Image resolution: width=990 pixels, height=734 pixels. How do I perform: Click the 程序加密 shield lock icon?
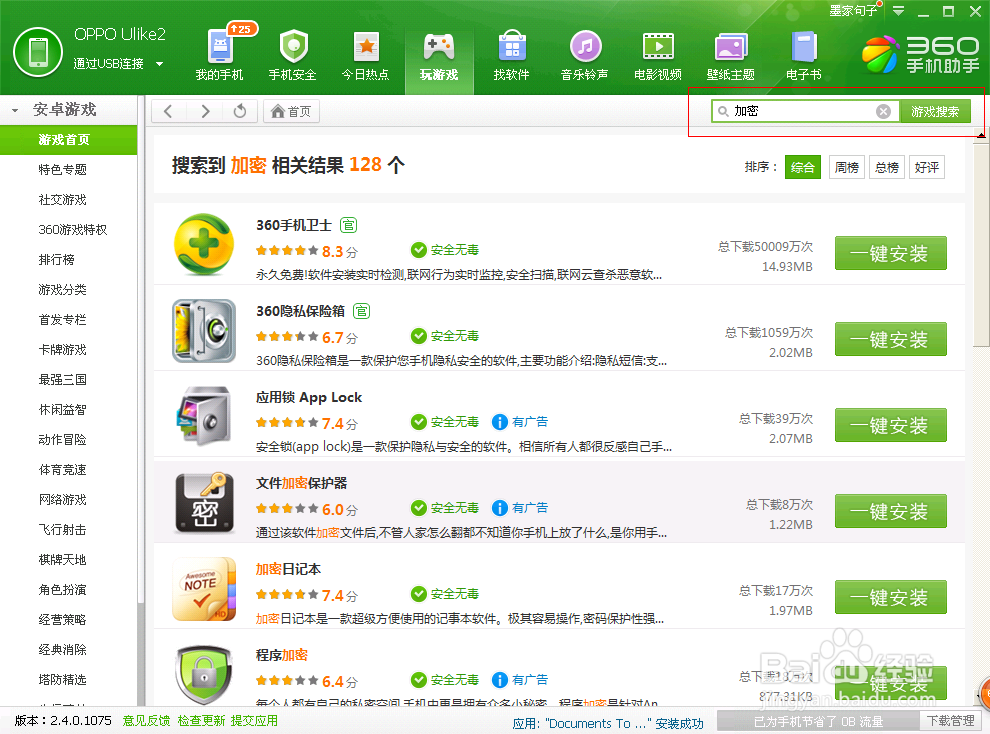(x=204, y=674)
